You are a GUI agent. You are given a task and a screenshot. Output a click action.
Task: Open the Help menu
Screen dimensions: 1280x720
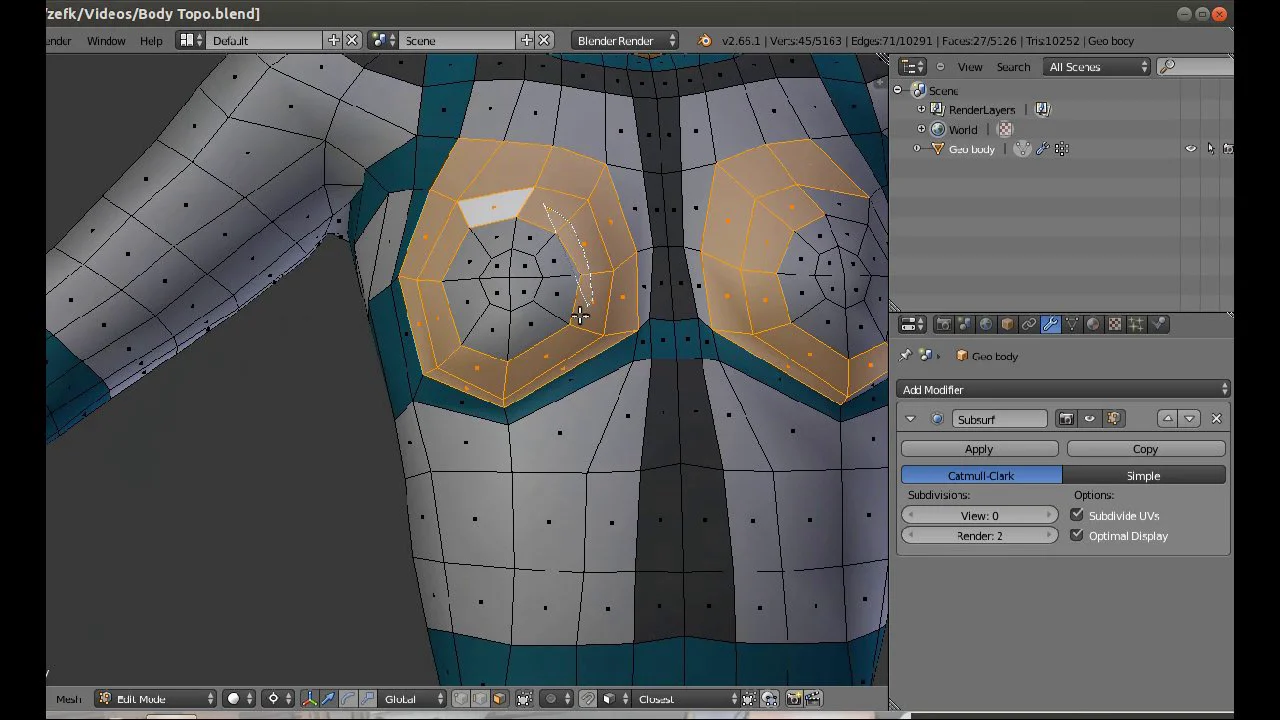pos(151,41)
